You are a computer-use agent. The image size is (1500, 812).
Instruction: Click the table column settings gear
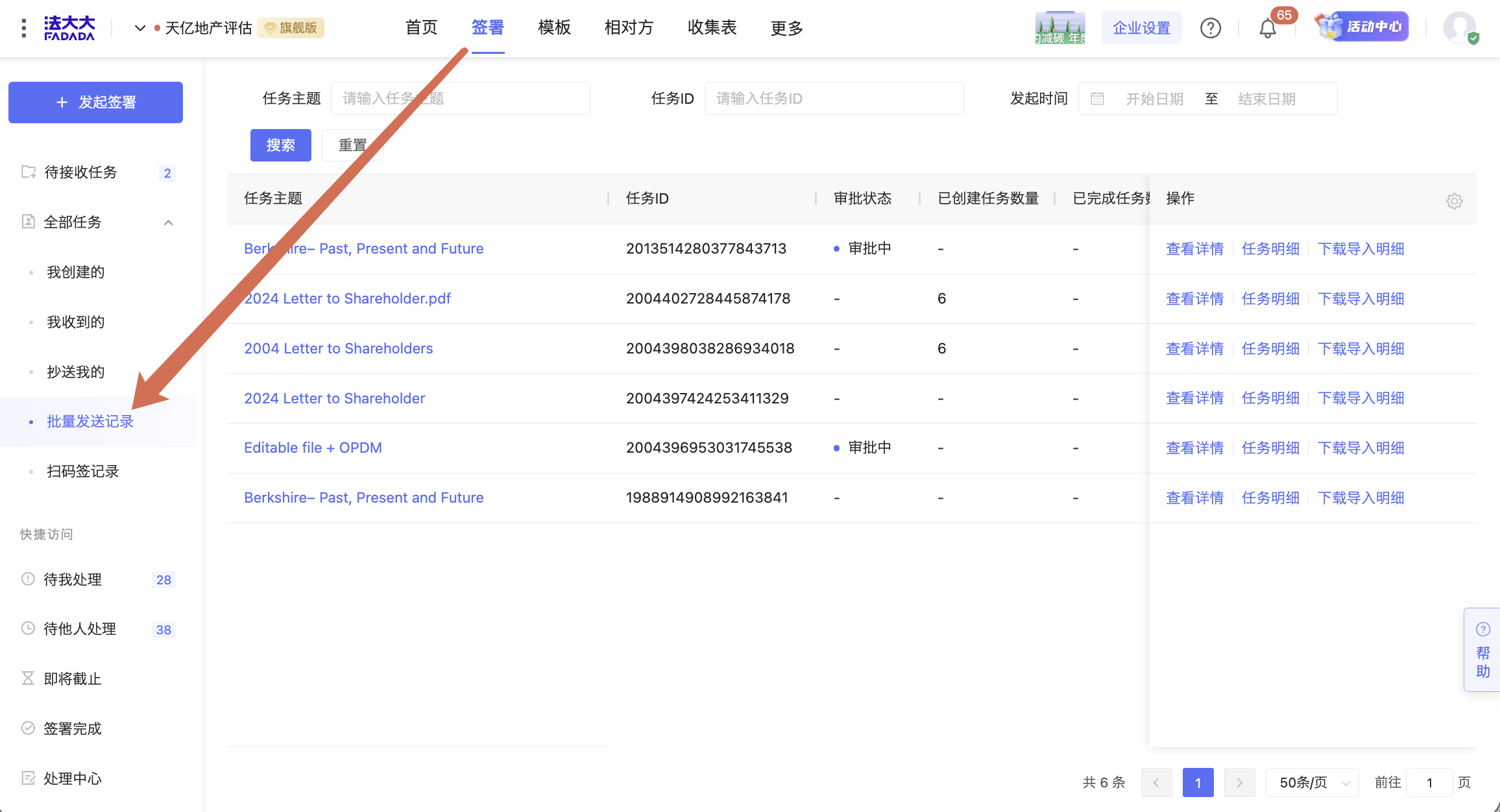point(1454,201)
